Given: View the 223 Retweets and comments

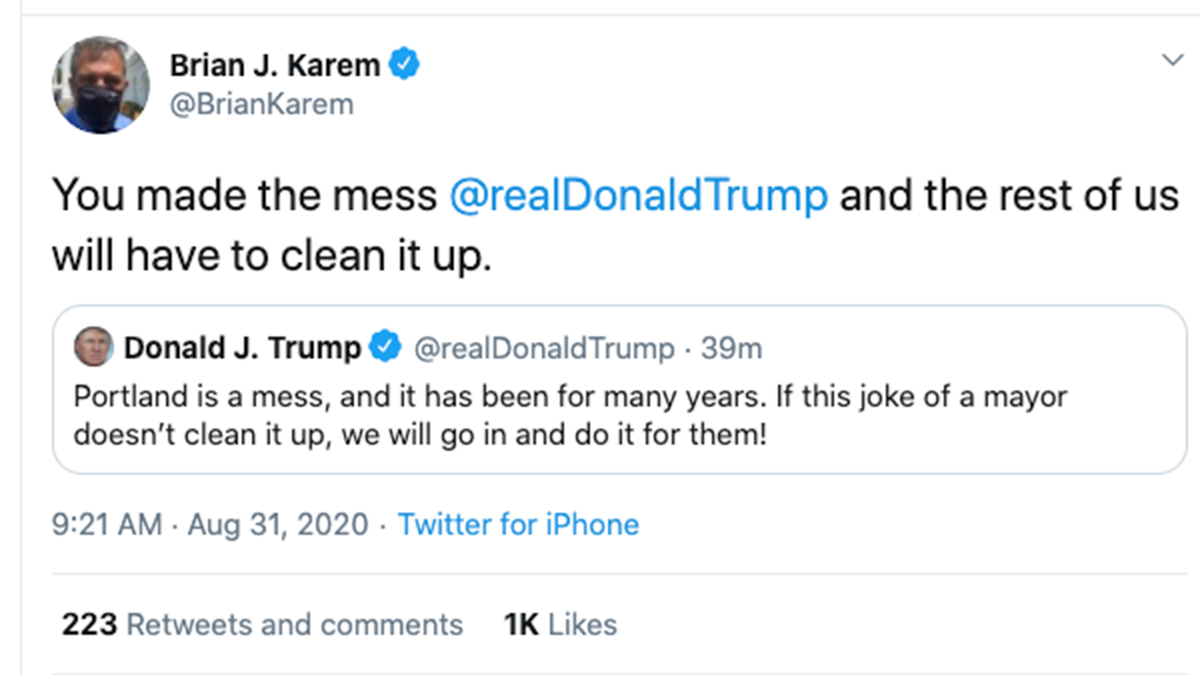Looking at the screenshot, I should point(262,625).
